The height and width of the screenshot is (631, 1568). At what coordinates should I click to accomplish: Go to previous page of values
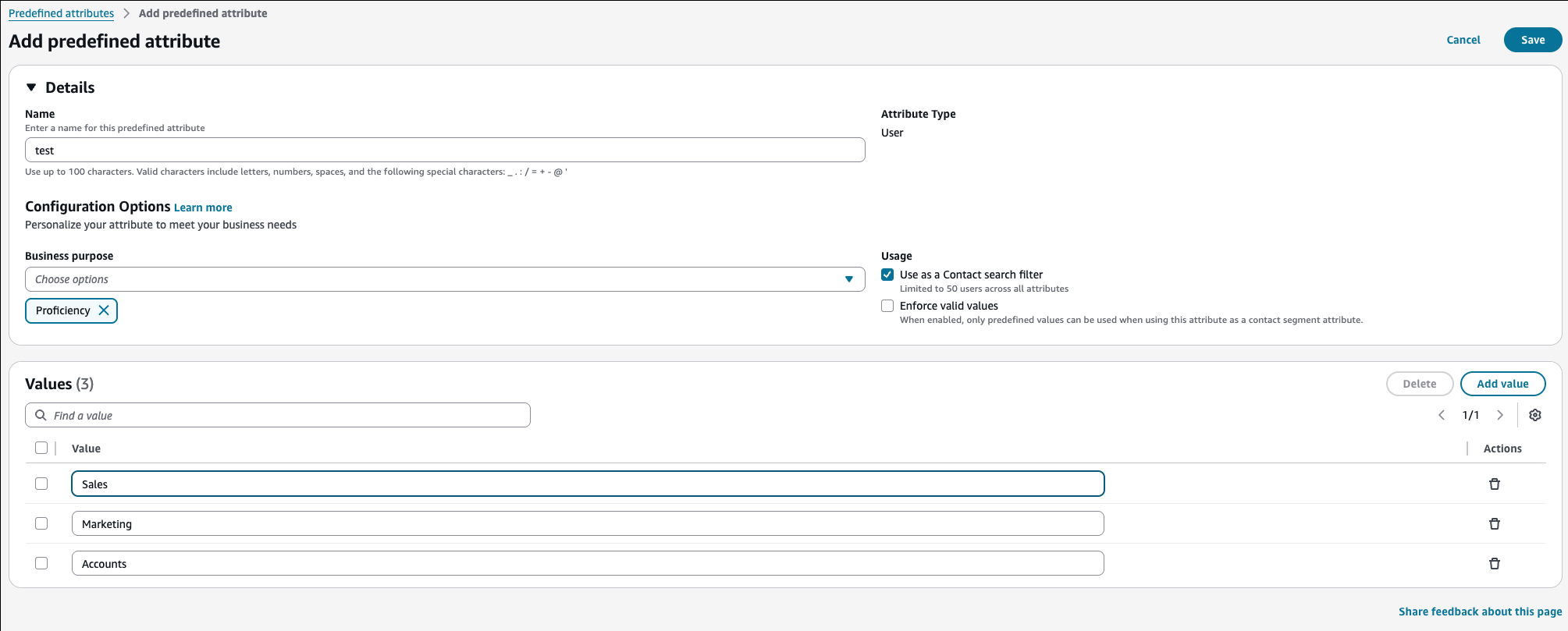point(1442,415)
